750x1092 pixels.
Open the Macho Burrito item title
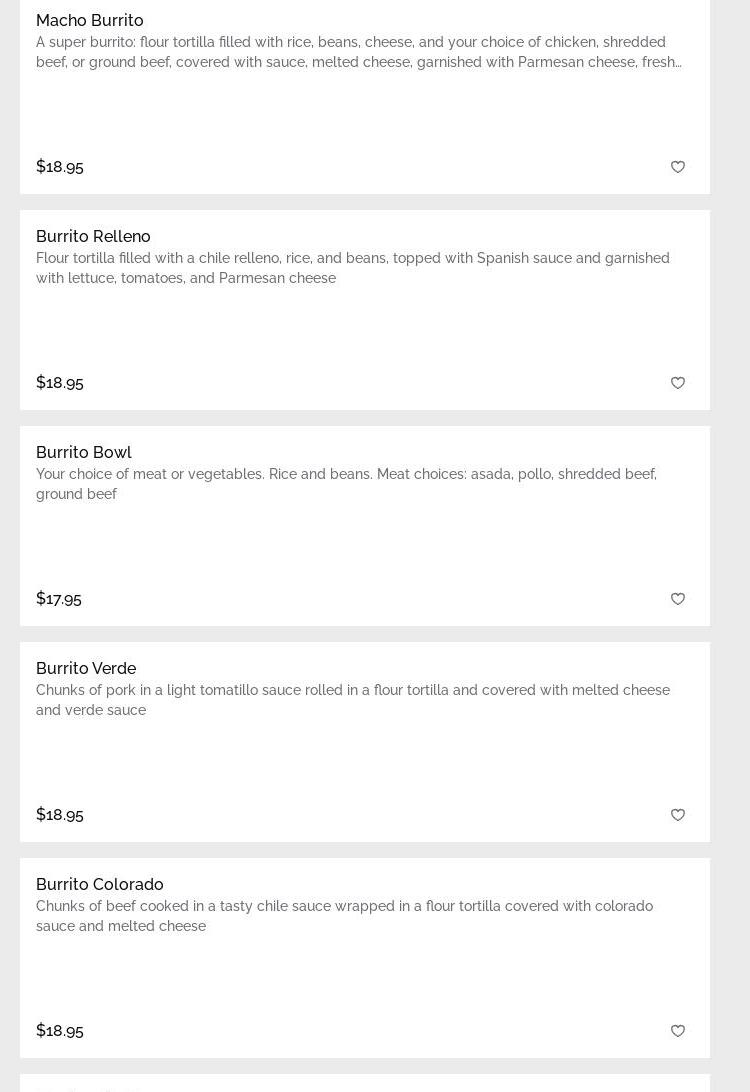[90, 20]
